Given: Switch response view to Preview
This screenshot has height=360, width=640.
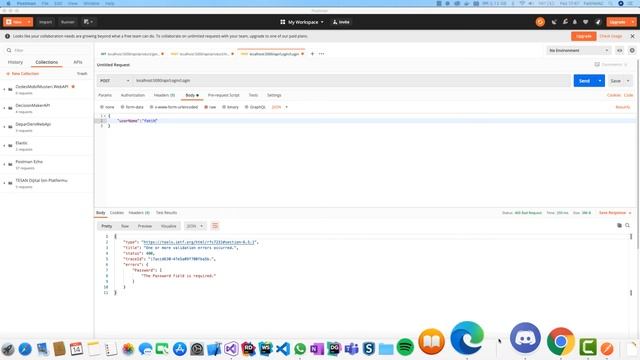Looking at the screenshot, I should 144,226.
